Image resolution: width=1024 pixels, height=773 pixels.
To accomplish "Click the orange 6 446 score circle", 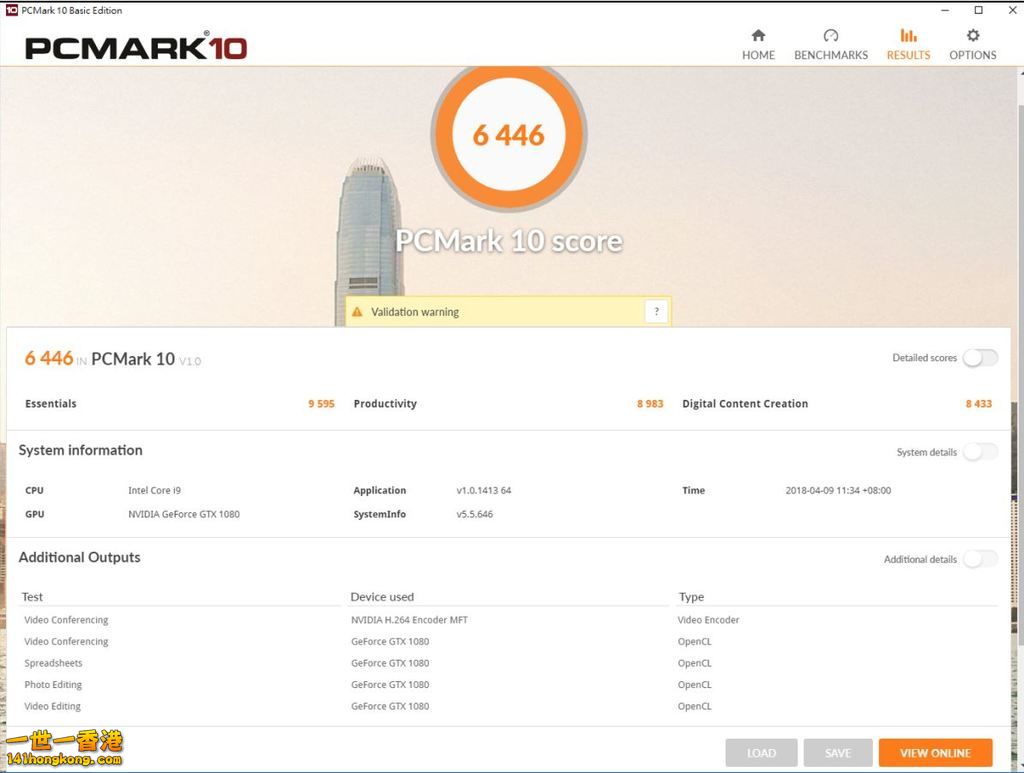I will click(509, 134).
